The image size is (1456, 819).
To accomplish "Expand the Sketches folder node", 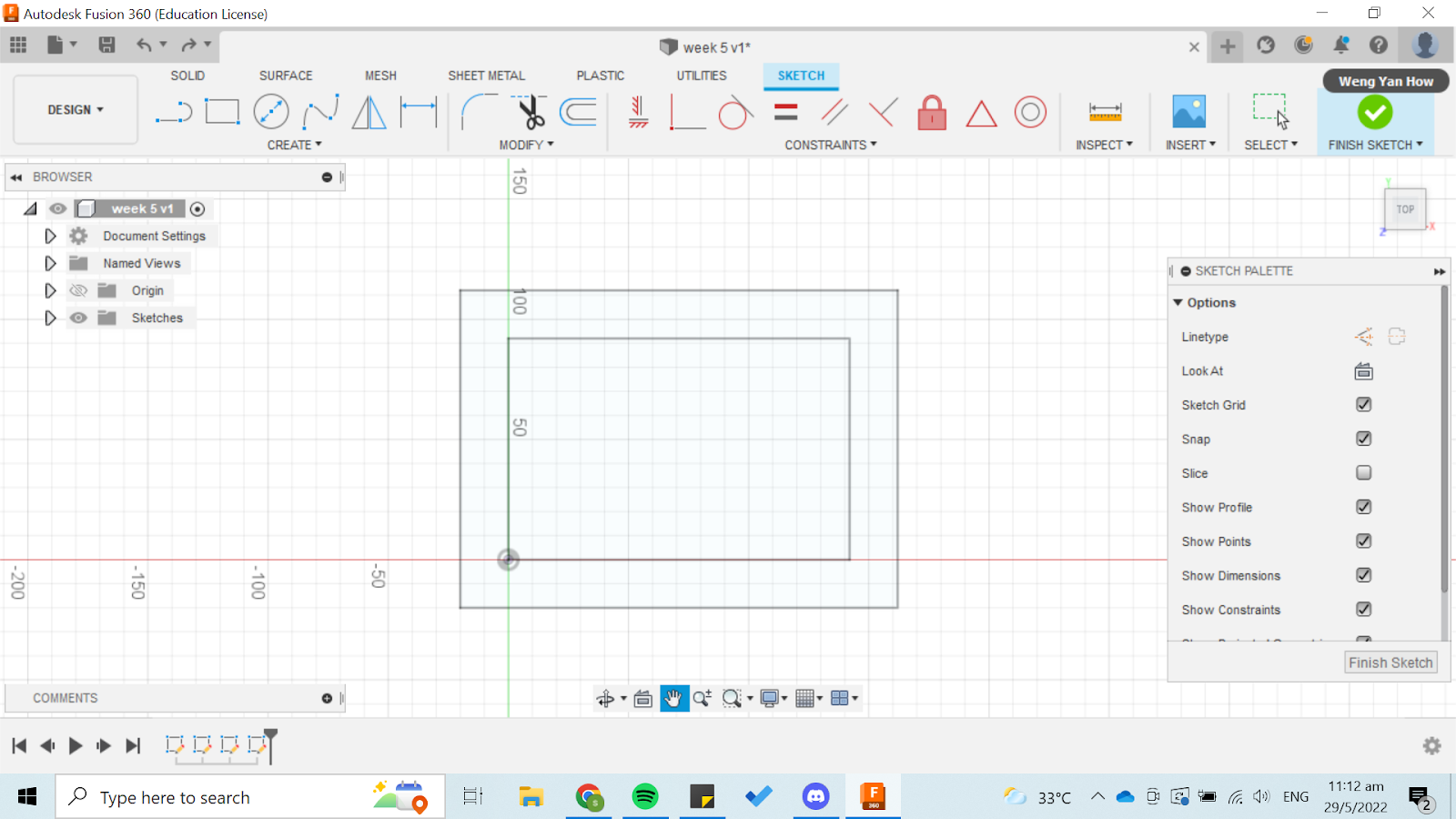I will [x=50, y=318].
